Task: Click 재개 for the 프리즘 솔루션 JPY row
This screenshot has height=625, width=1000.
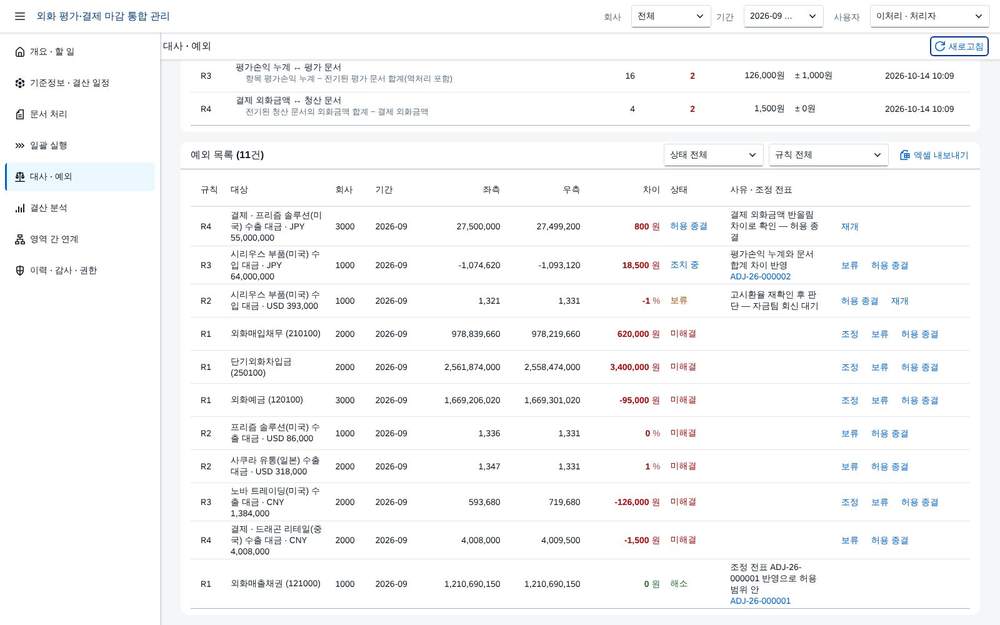Action: 849,226
